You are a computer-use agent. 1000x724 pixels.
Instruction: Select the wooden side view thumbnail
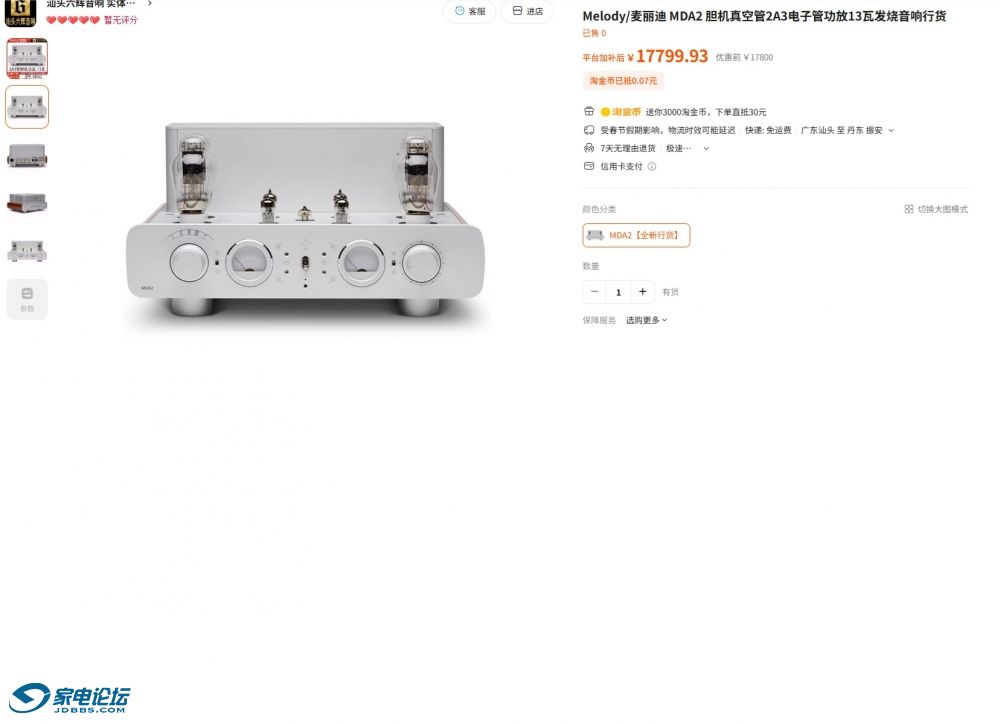(27, 203)
